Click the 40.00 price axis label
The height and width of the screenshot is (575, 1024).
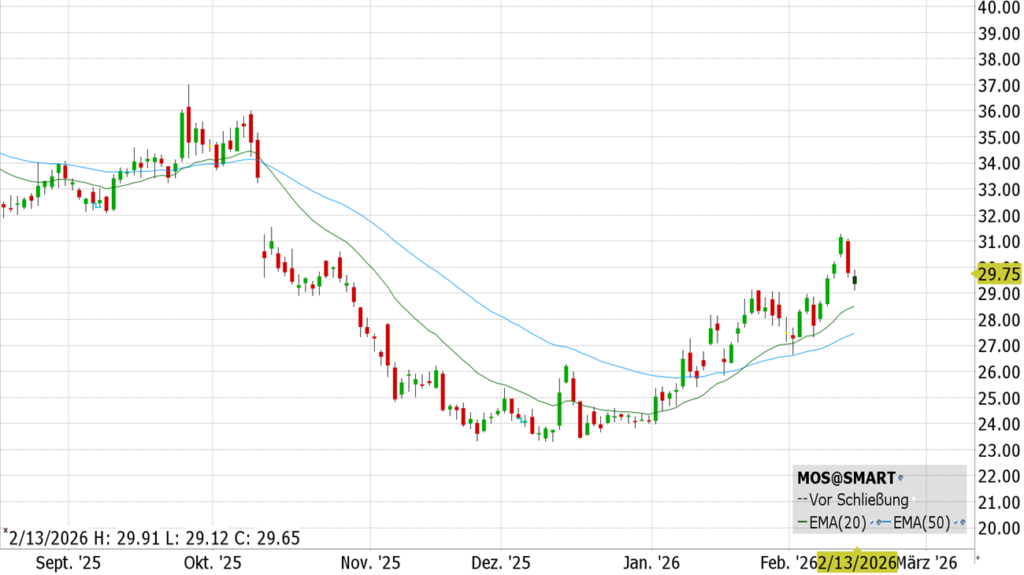998,7
